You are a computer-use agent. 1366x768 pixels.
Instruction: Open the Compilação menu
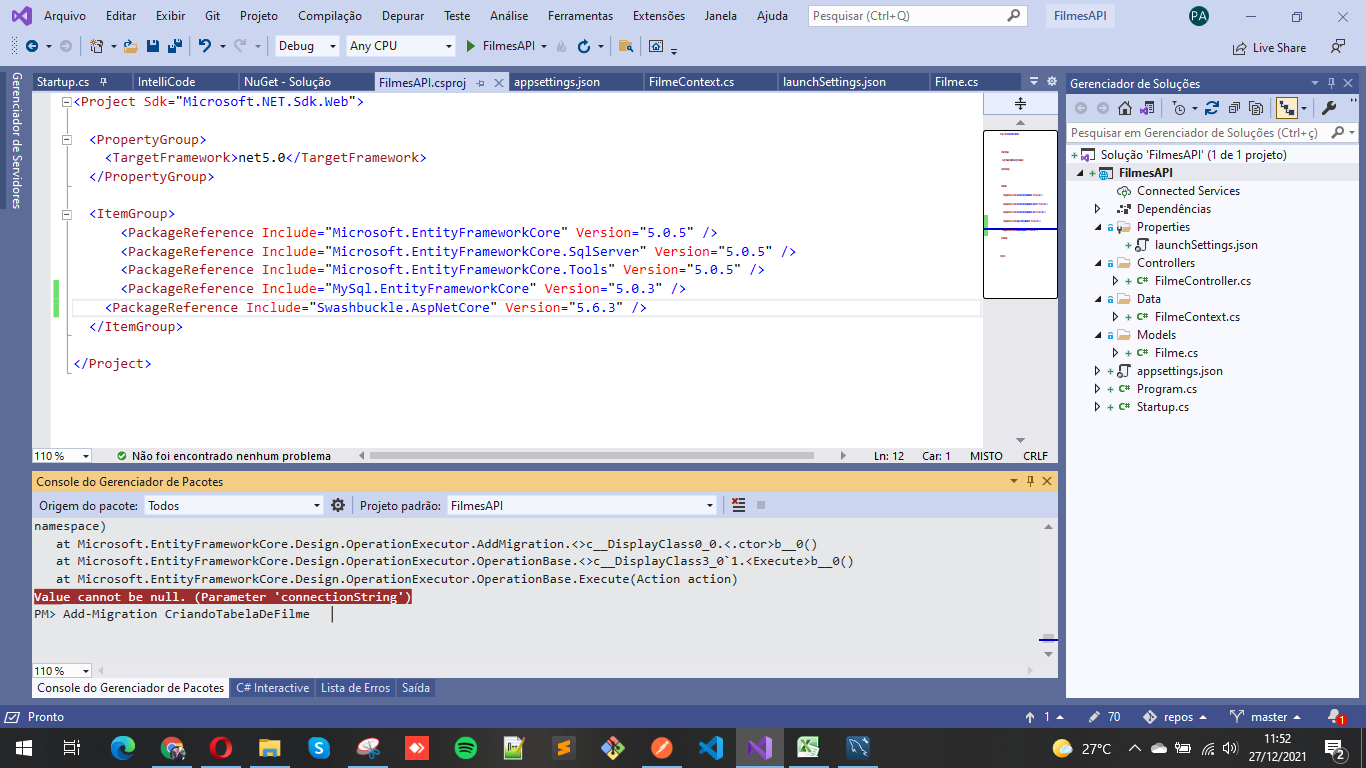coord(331,16)
